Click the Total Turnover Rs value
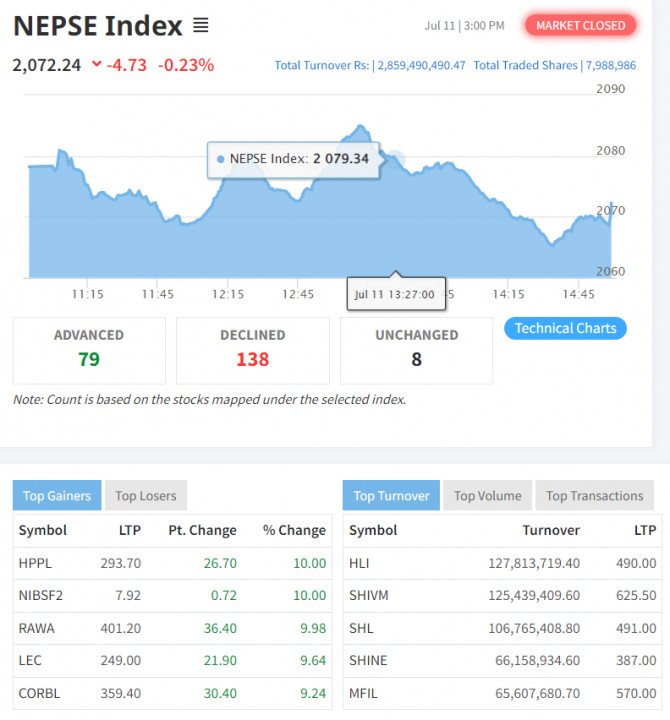Screen dimensions: 670x720 (x=421, y=65)
